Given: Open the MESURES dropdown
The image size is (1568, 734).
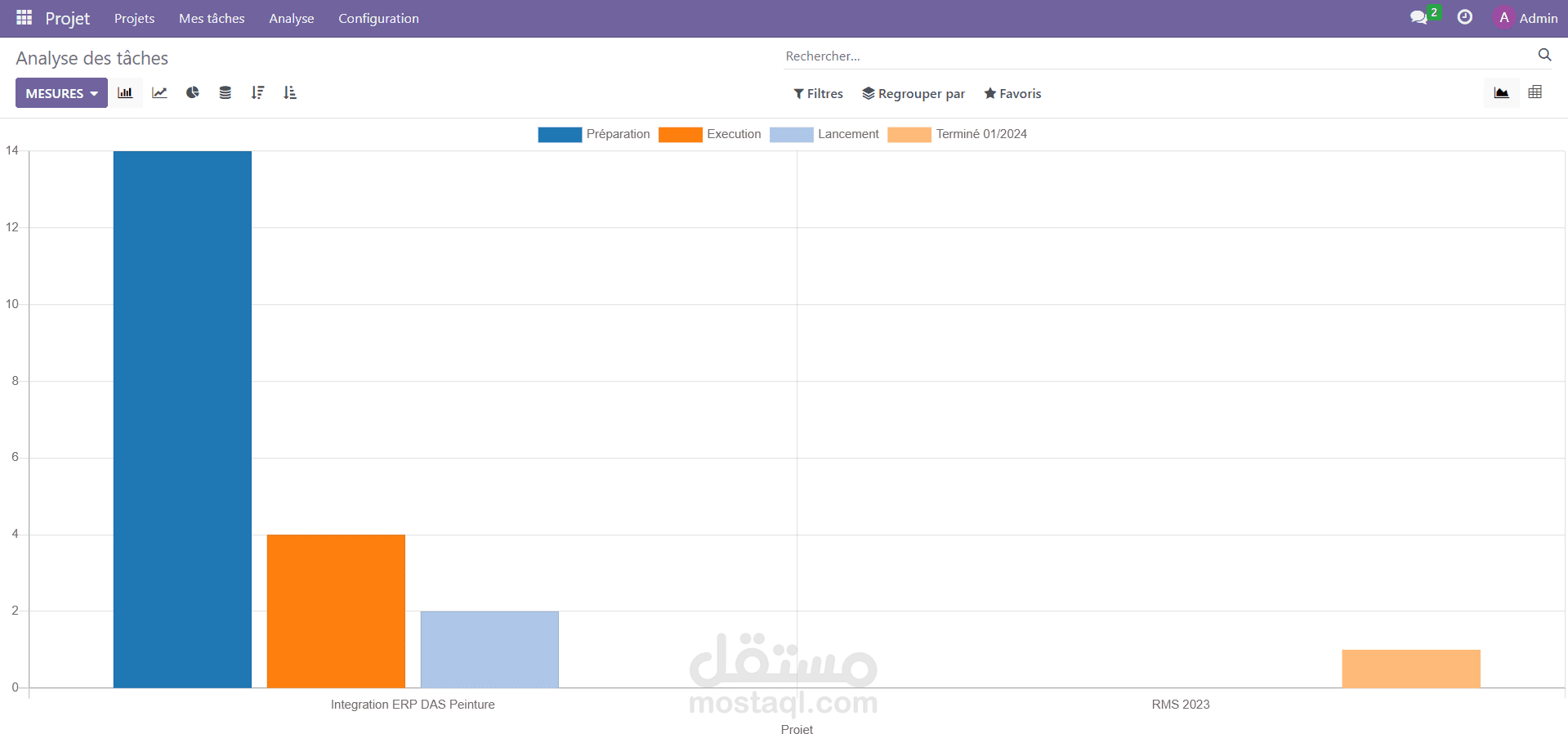Looking at the screenshot, I should (61, 93).
